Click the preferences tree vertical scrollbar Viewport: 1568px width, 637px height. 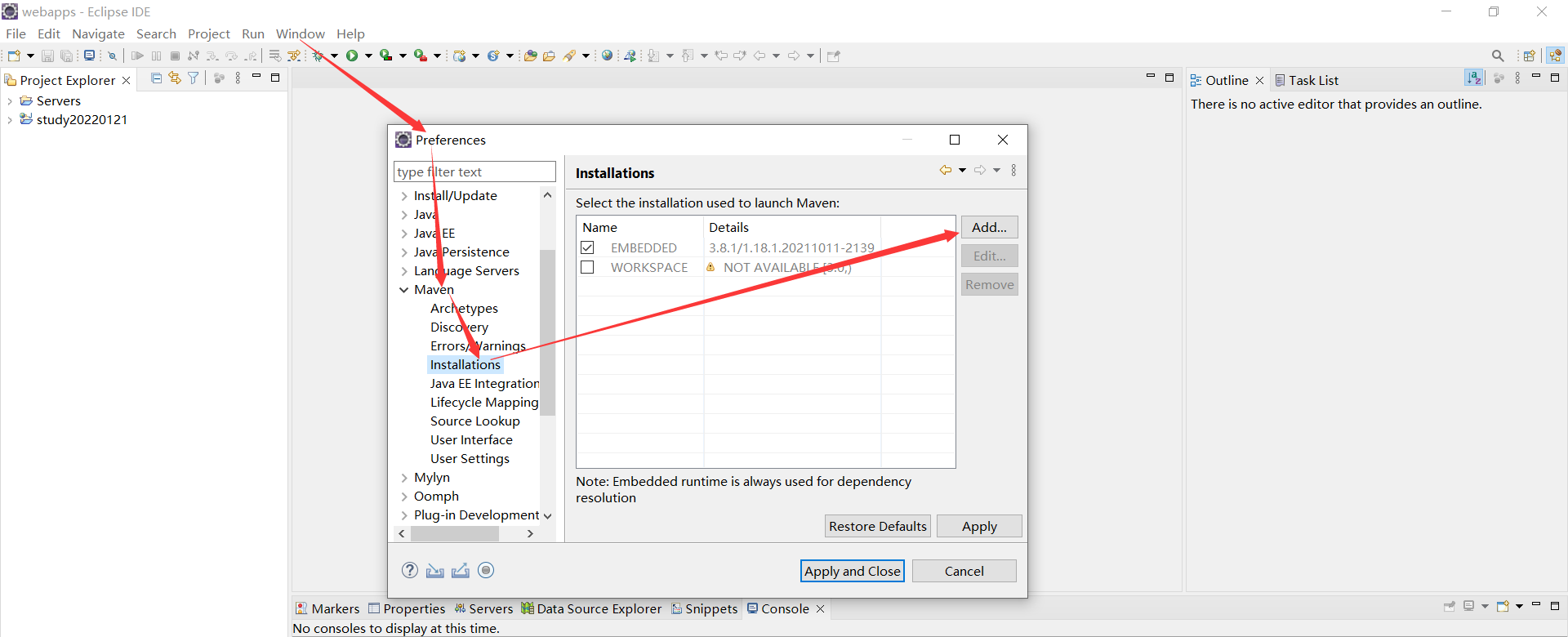(547, 332)
